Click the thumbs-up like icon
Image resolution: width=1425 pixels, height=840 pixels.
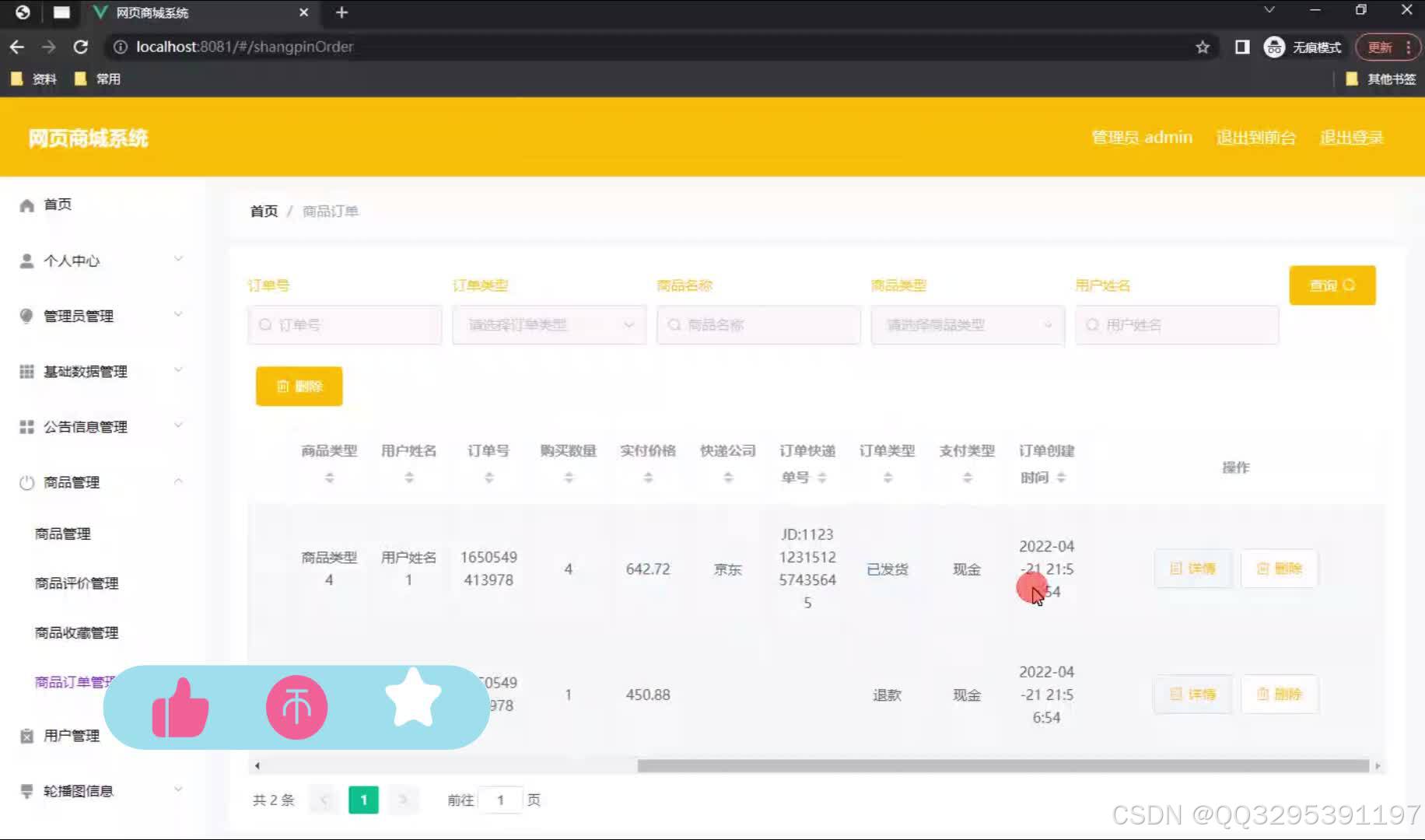pos(180,707)
